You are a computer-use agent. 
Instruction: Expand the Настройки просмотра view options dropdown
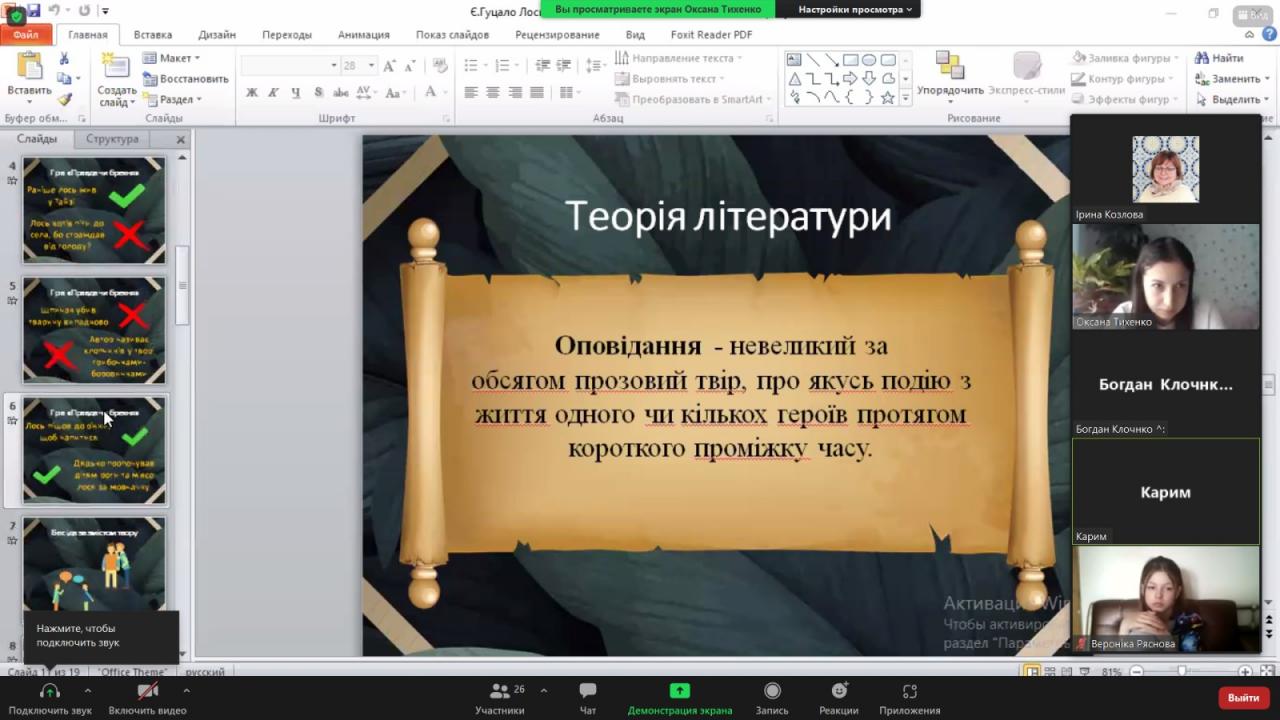click(x=855, y=9)
